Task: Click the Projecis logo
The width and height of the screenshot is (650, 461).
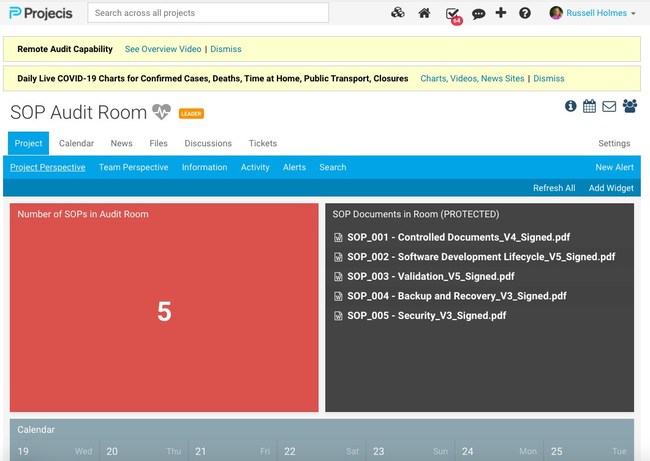Action: coord(41,13)
